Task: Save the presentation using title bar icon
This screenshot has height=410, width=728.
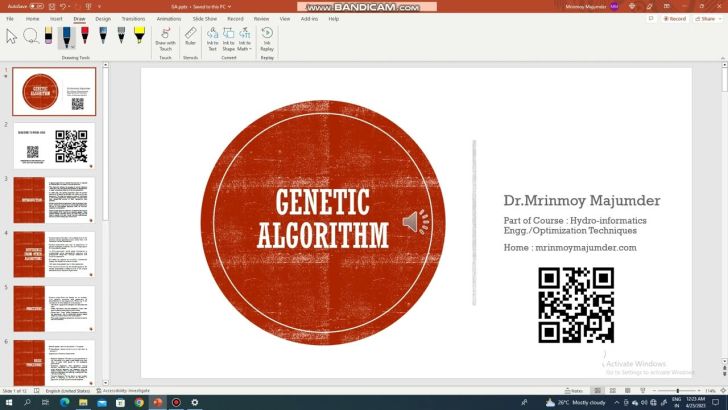Action: 52,7
